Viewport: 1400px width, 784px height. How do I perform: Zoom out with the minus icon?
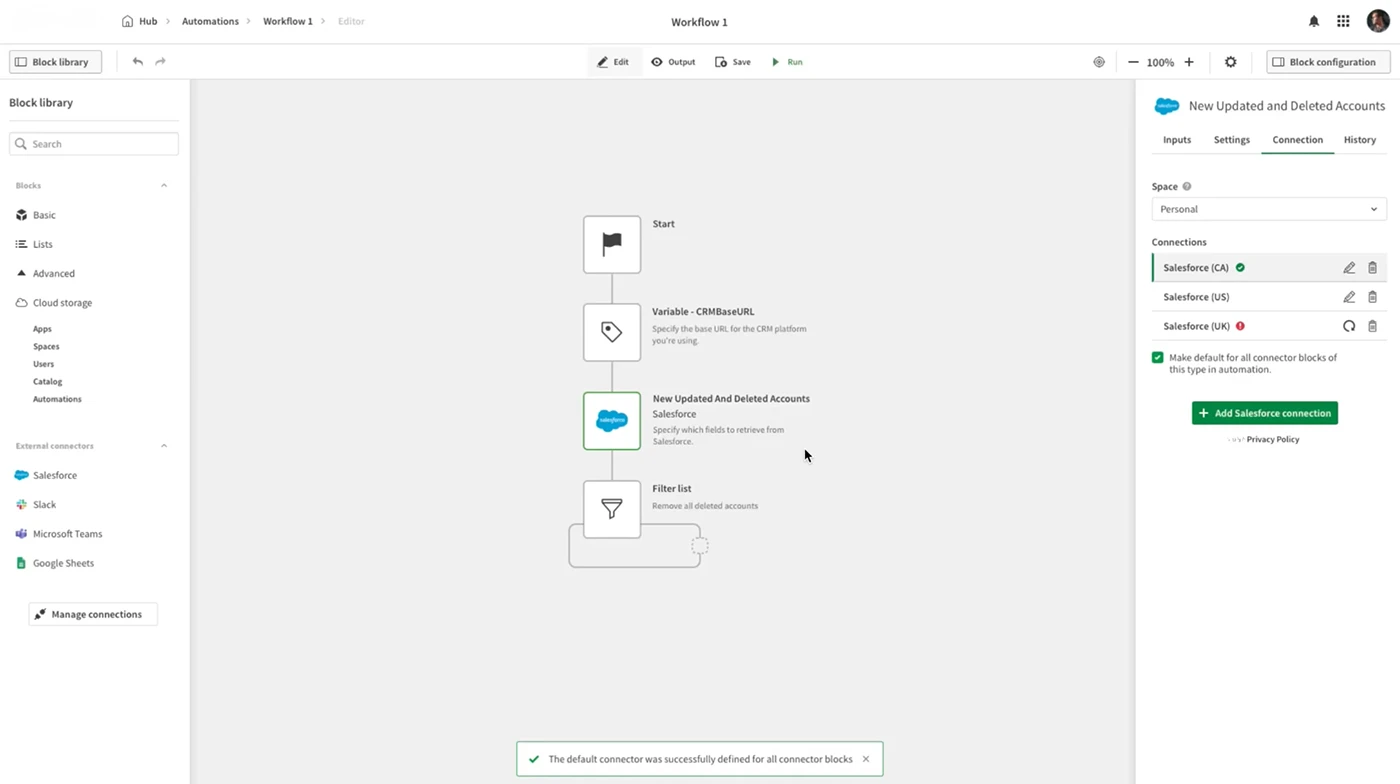tap(1133, 62)
